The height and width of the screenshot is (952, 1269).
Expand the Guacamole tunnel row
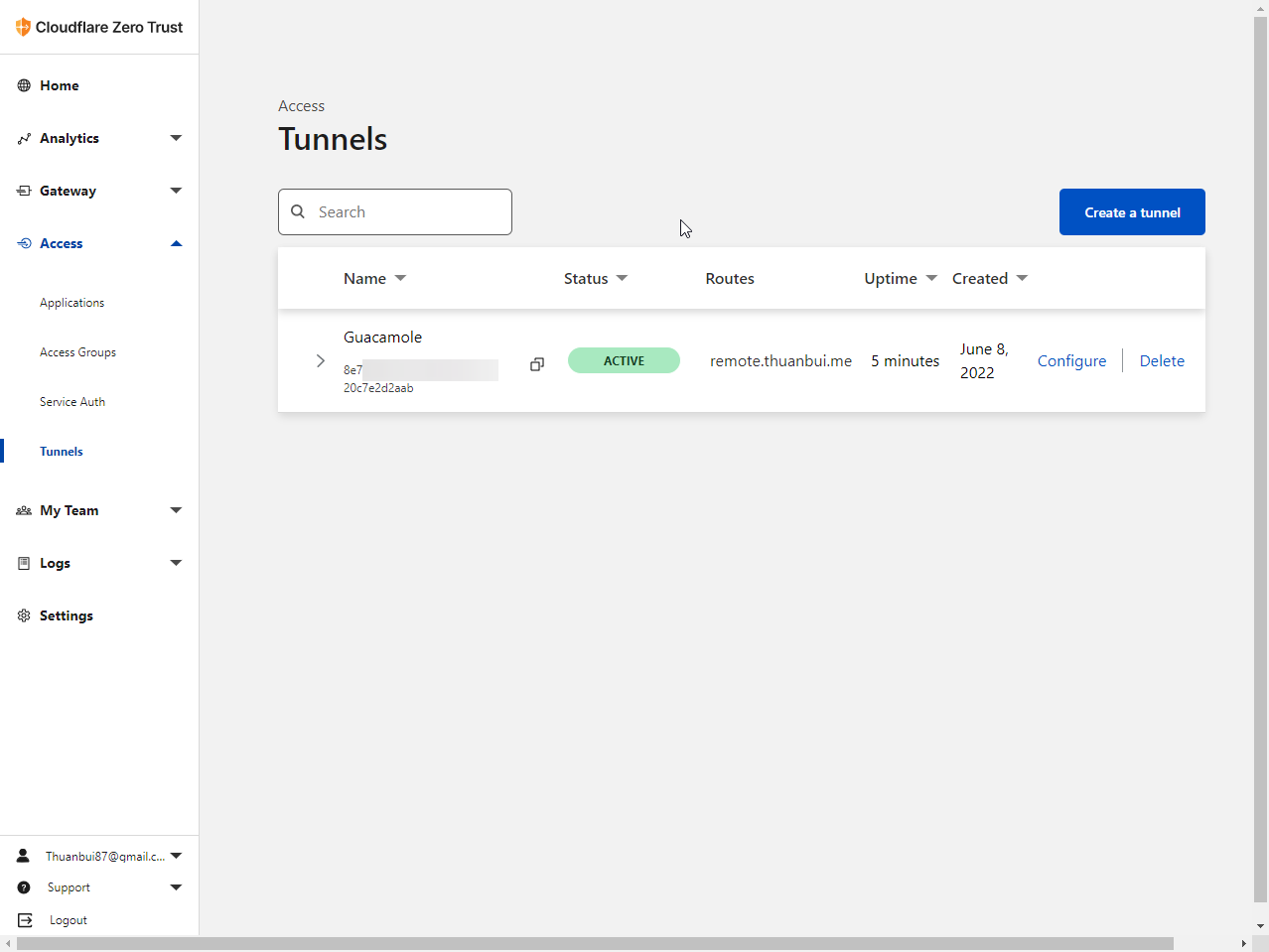[320, 360]
